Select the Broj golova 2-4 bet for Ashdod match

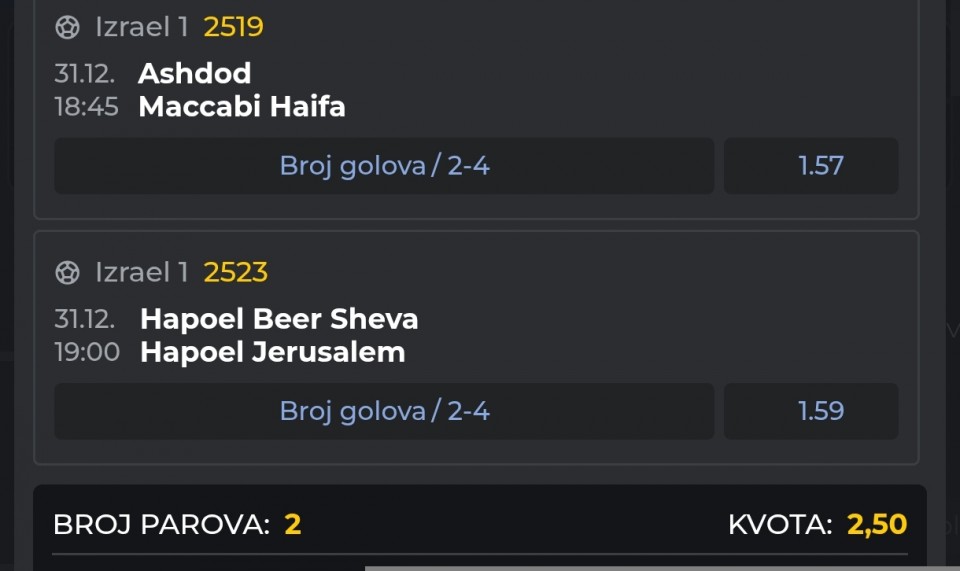pyautogui.click(x=384, y=166)
